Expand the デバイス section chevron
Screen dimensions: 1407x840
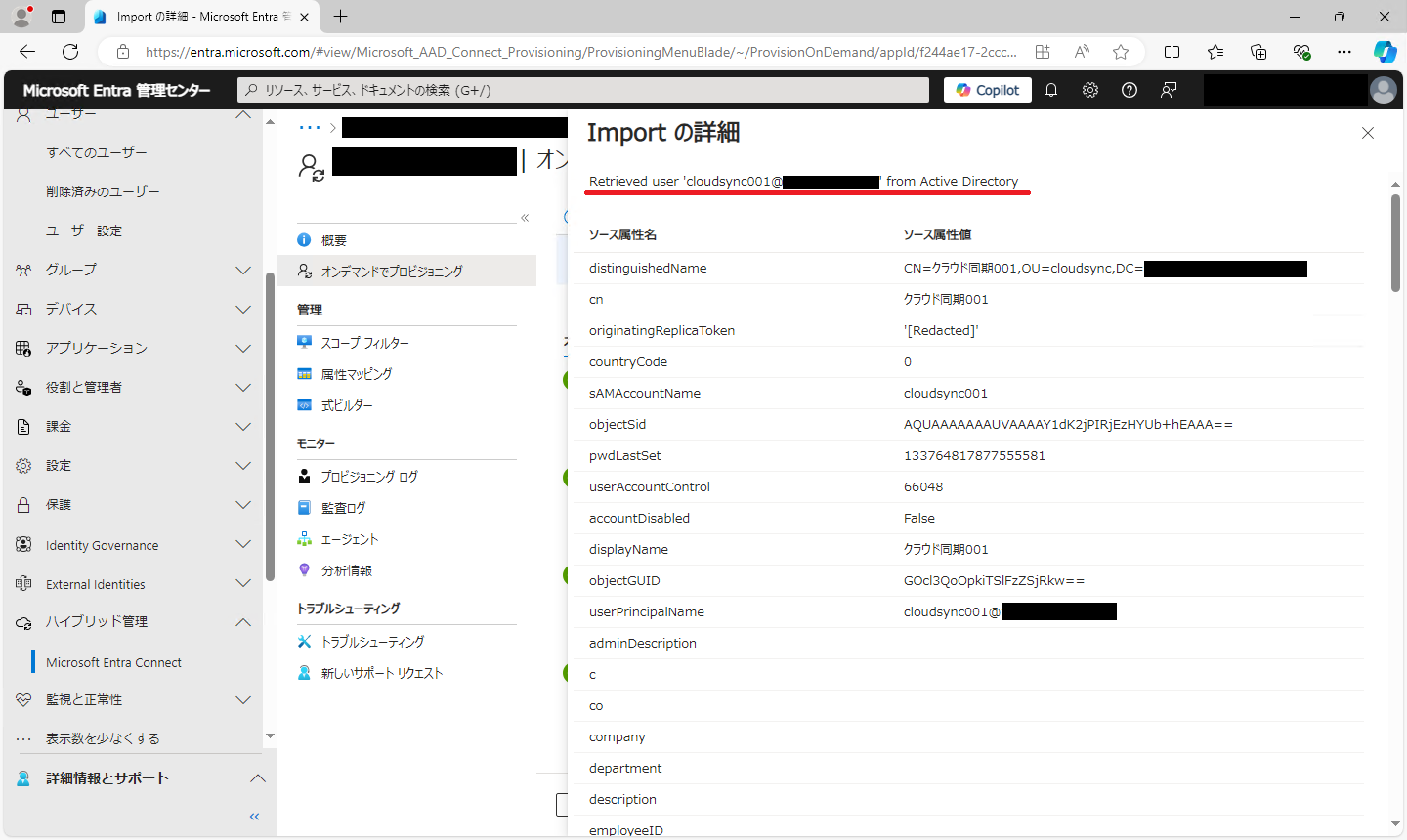(243, 310)
